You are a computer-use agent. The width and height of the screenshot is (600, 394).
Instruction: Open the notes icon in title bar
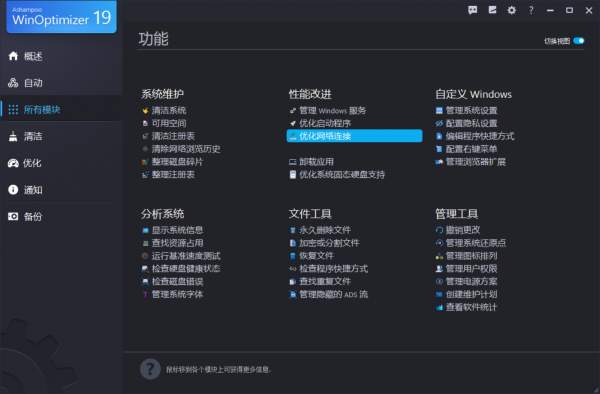tap(492, 10)
